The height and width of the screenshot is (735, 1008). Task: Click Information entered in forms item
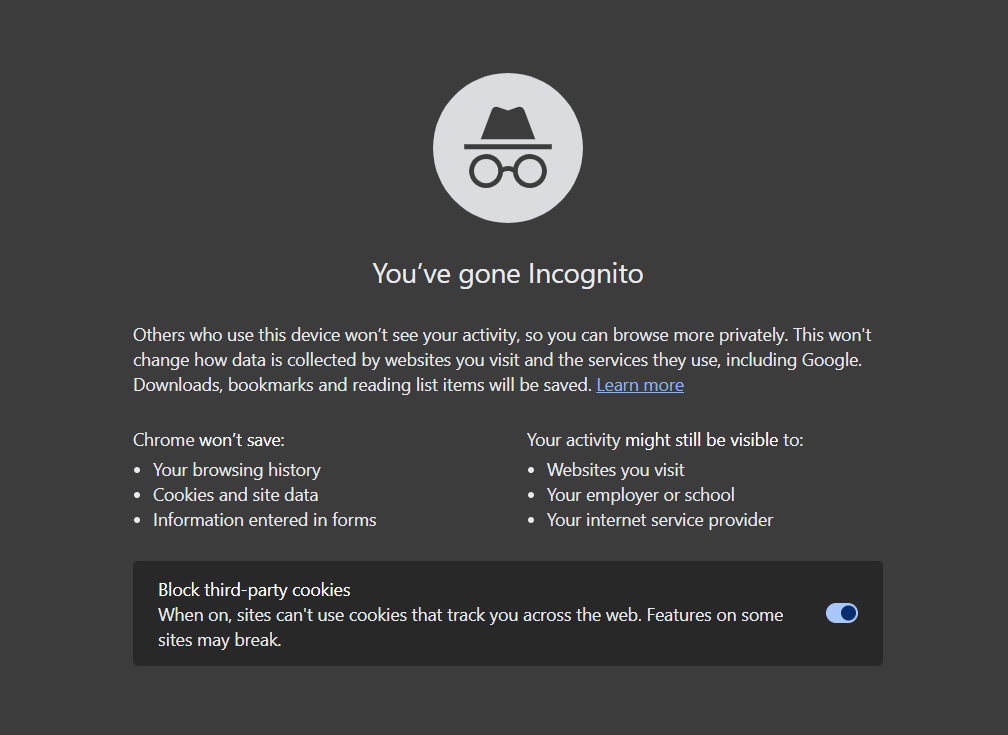click(264, 520)
